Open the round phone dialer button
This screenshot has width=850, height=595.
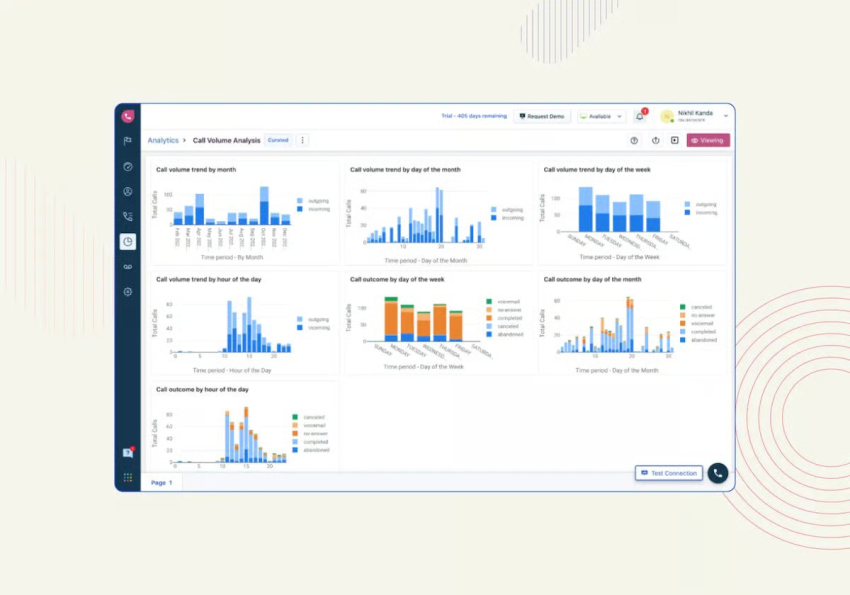tap(717, 473)
